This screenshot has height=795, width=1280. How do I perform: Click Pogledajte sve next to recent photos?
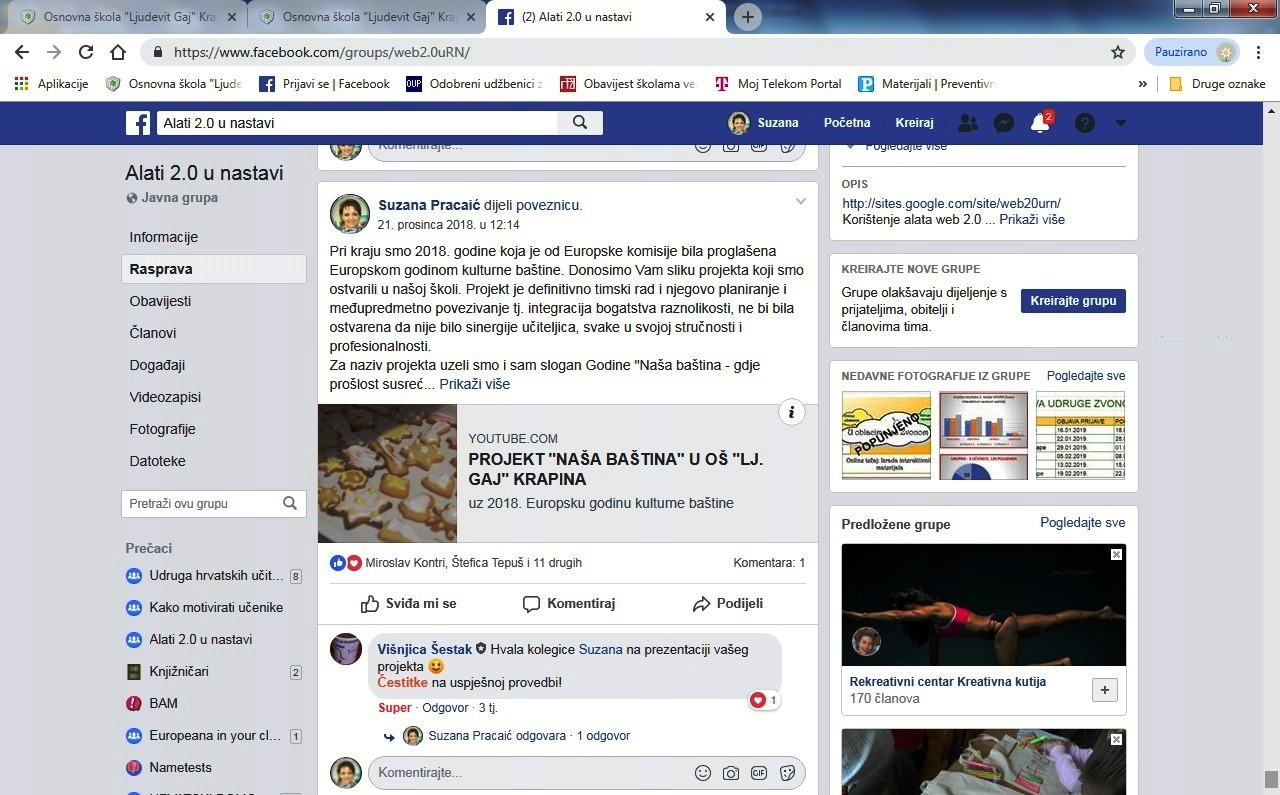tap(1086, 376)
